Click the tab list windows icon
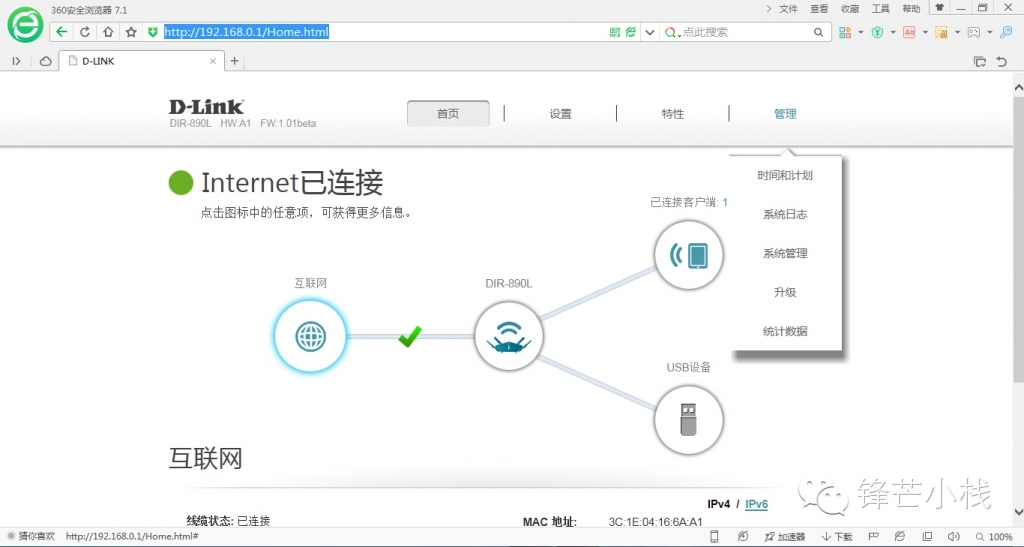 980,61
